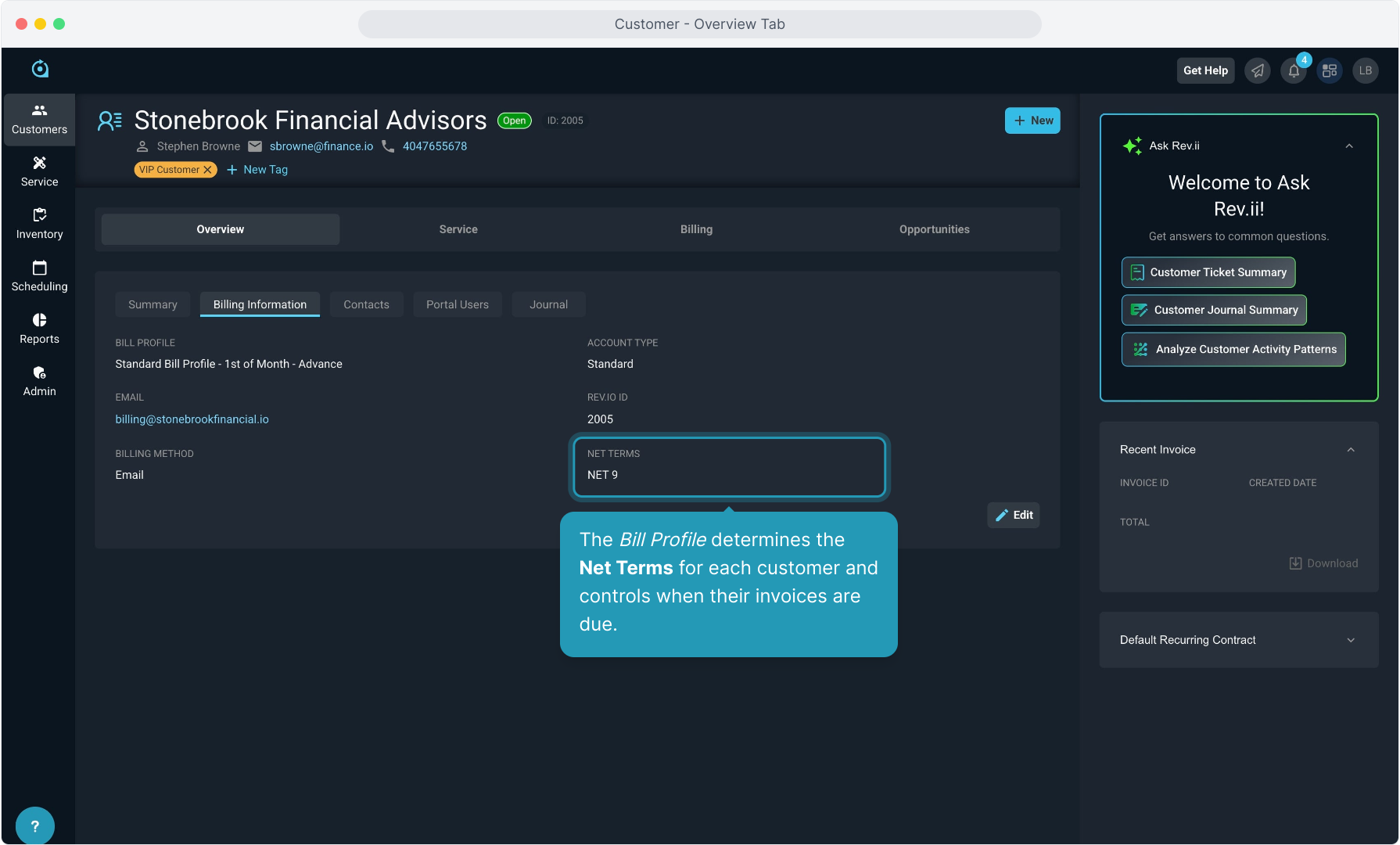Open the Service section in sidebar

click(39, 171)
